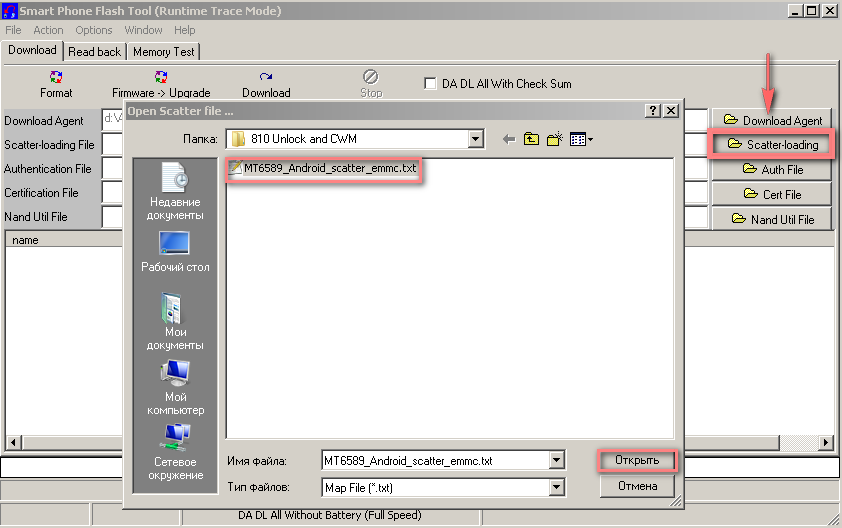Viewport: 842px width, 528px height.
Task: Click the Download Agent path field
Action: pyautogui.click(x=113, y=120)
